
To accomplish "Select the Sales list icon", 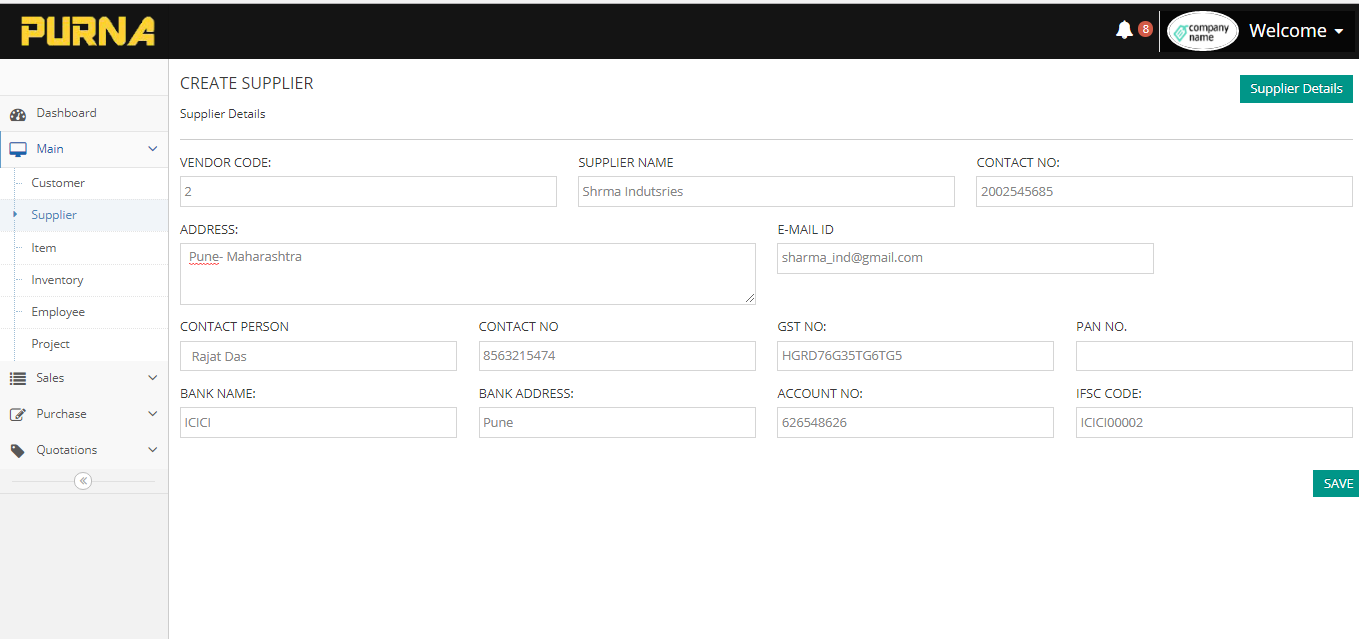I will click(x=18, y=377).
